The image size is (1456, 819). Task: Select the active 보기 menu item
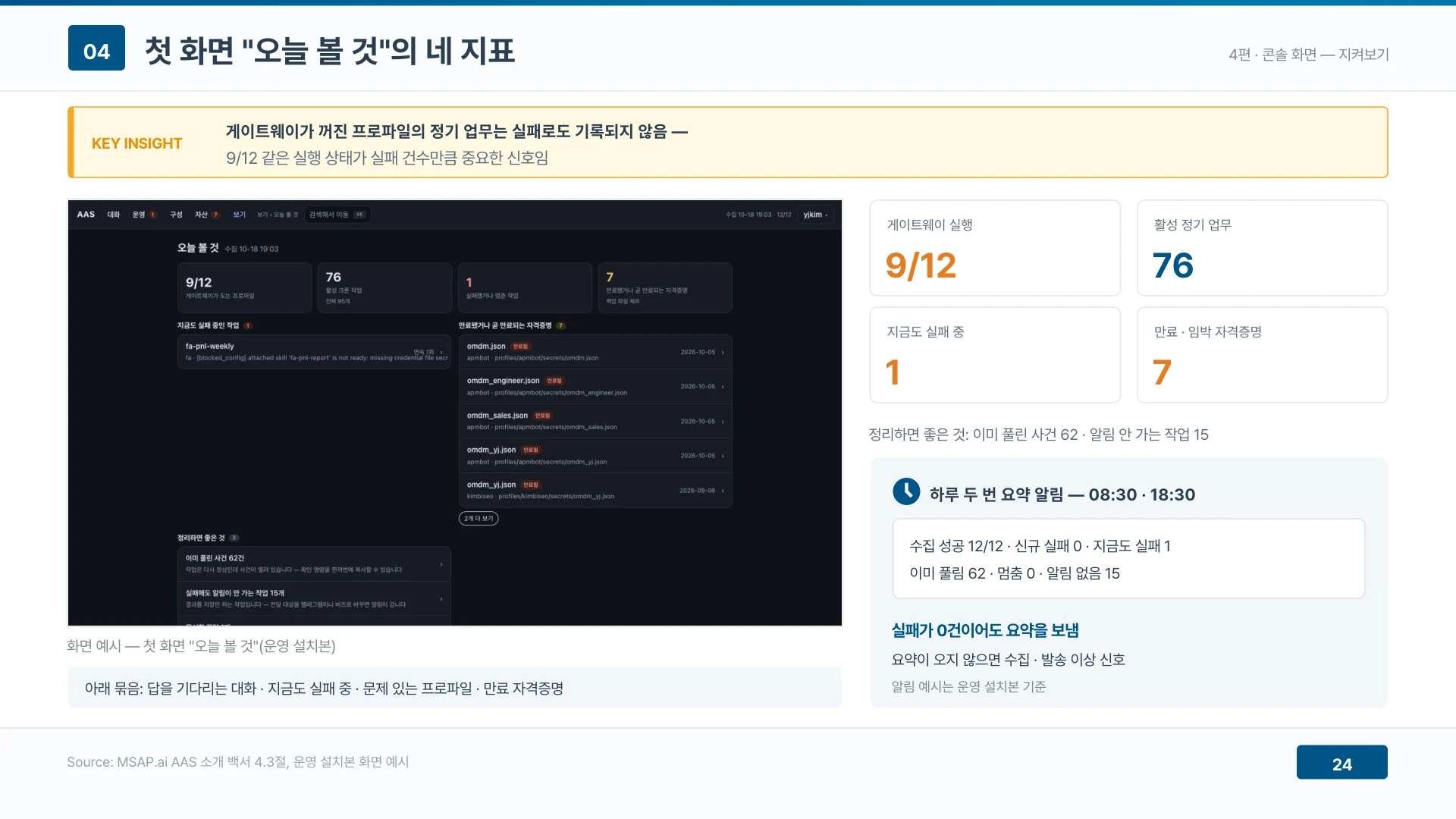pos(240,215)
